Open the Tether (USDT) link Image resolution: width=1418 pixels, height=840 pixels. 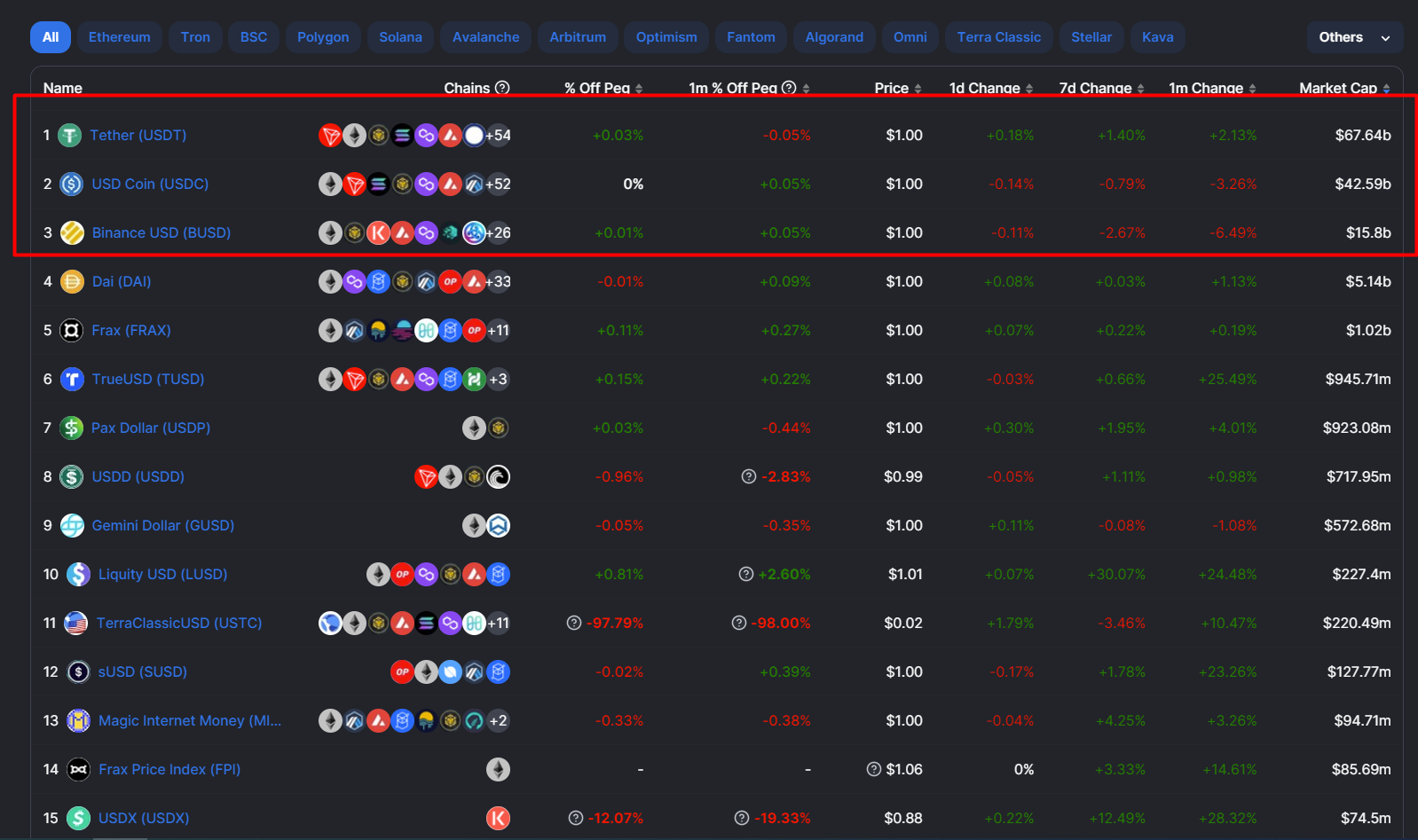pos(138,136)
